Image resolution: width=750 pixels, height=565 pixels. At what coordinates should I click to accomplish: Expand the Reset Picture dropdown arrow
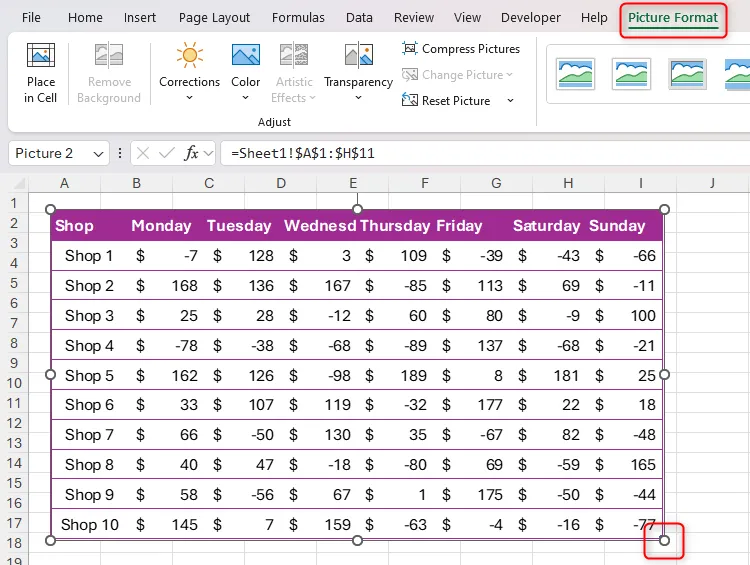510,101
